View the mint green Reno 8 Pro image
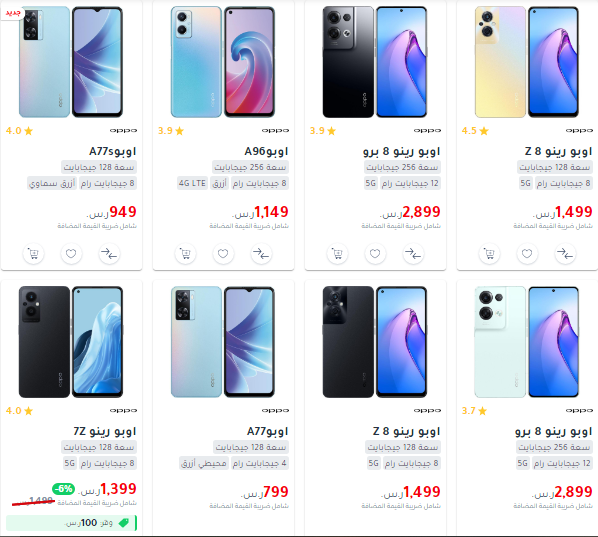This screenshot has height=537, width=598. pyautogui.click(x=527, y=342)
